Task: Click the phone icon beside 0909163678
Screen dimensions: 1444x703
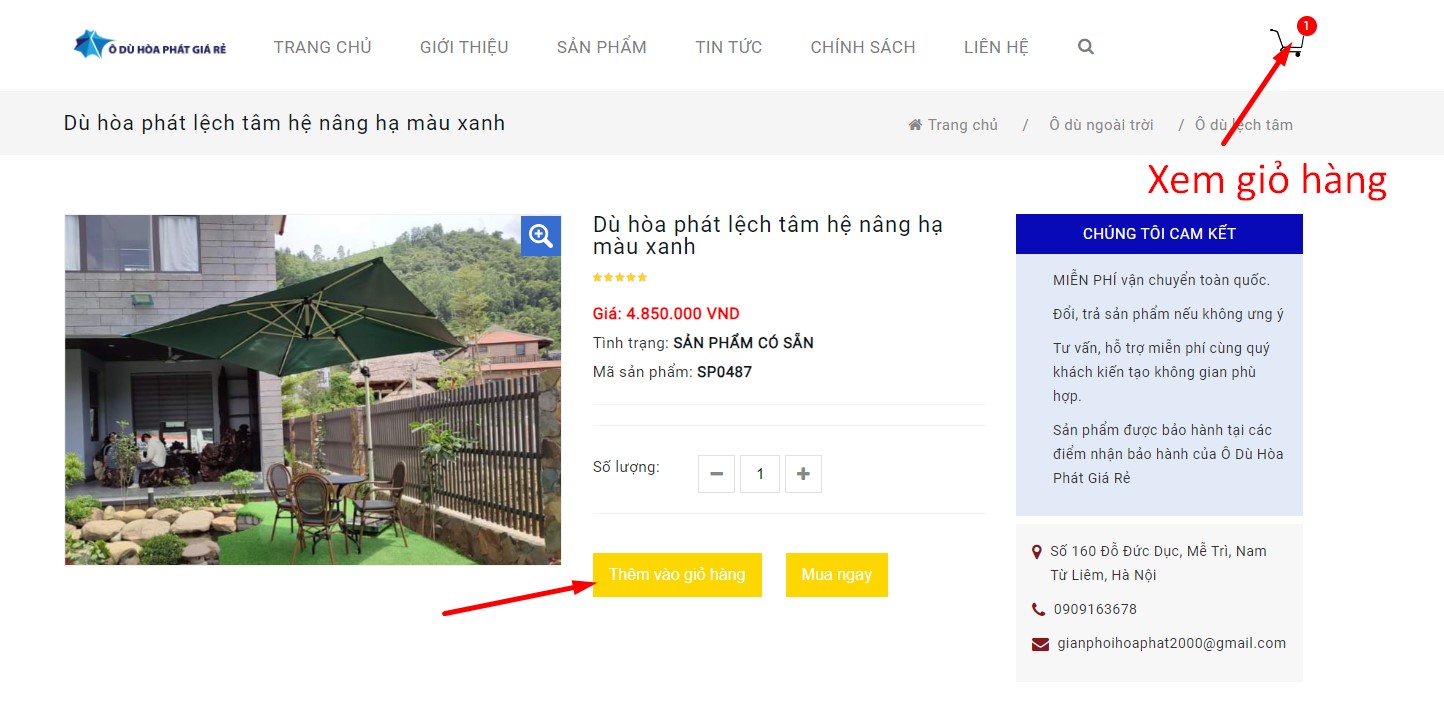Action: coord(1039,609)
